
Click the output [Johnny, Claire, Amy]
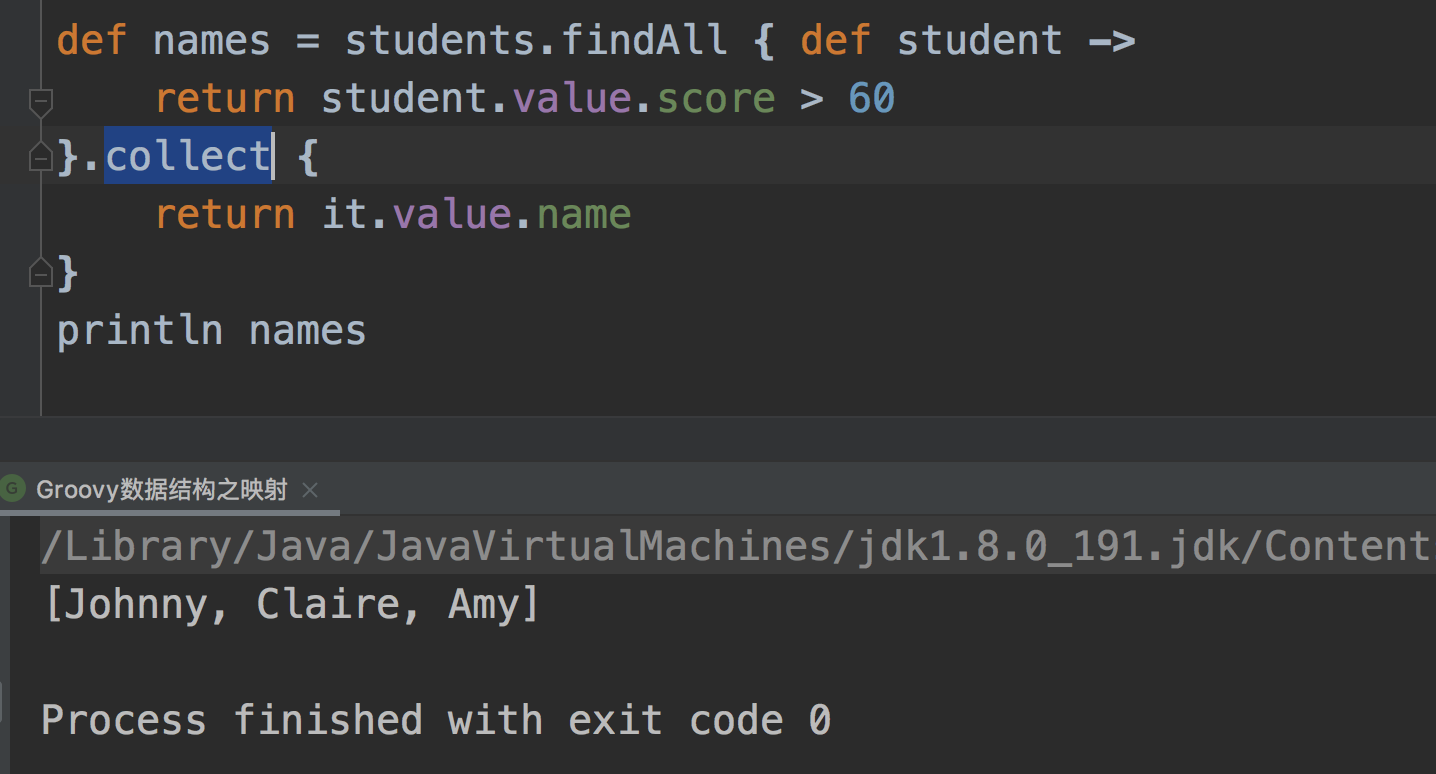click(292, 605)
